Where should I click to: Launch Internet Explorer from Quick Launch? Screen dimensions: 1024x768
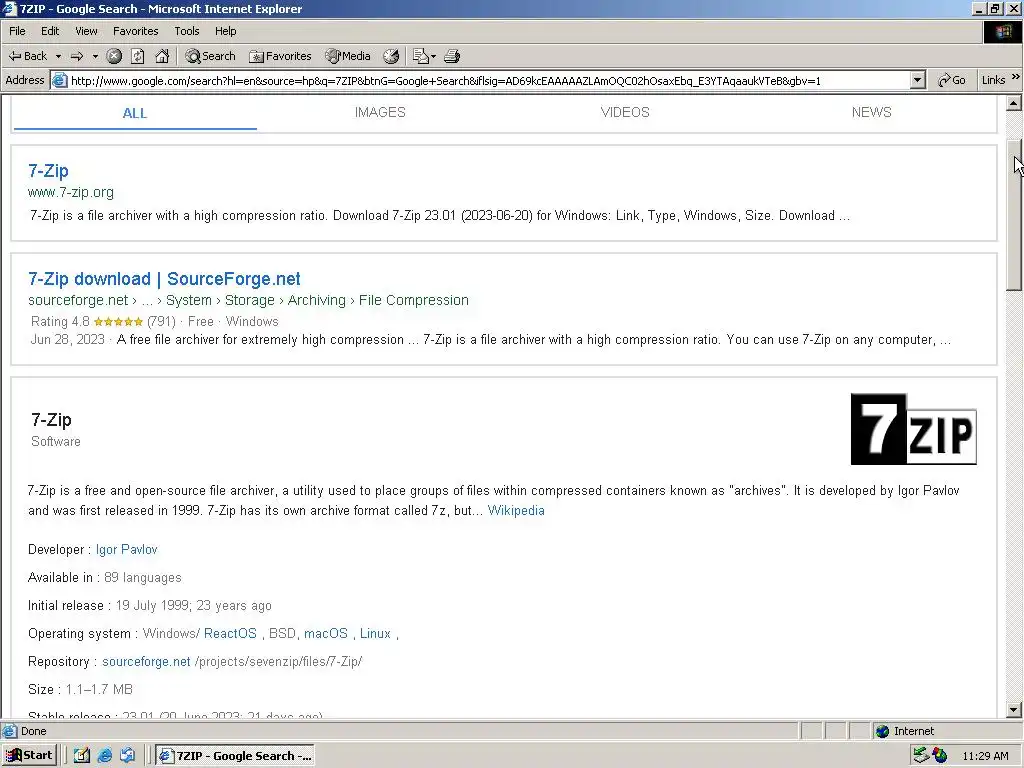104,756
